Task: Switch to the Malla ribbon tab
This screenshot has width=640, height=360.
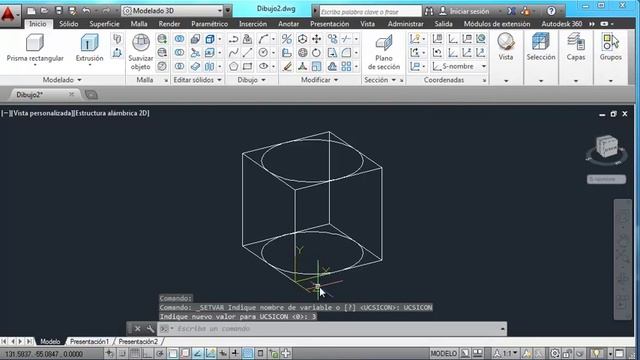Action: click(139, 24)
